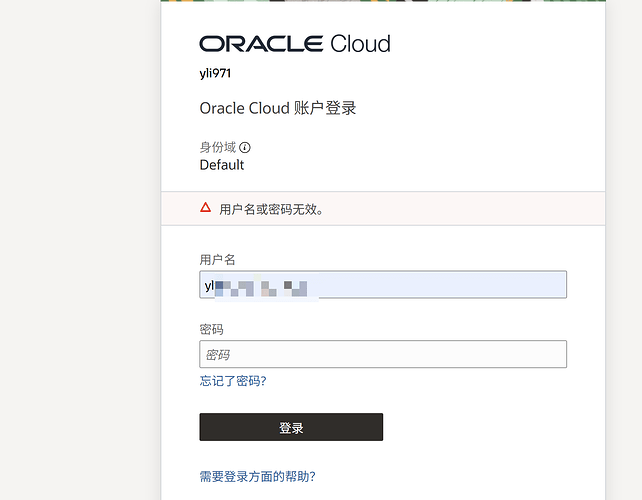Click the red warning triangle icon
This screenshot has height=500, width=642.
[206, 208]
